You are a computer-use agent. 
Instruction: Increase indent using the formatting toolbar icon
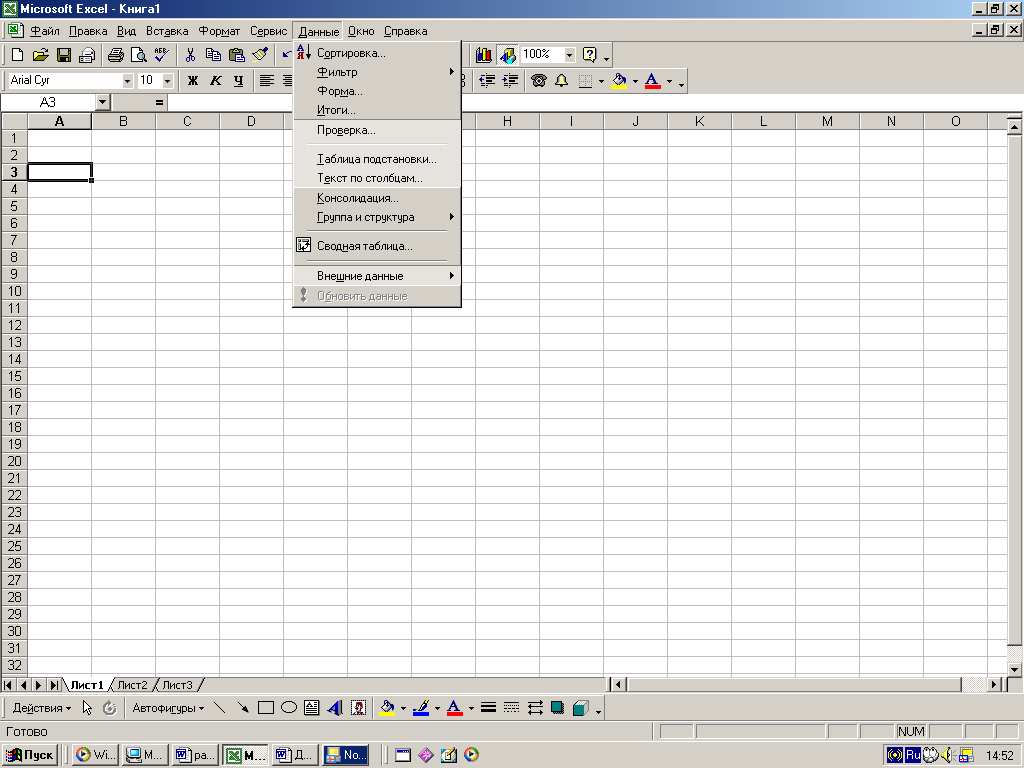[510, 81]
